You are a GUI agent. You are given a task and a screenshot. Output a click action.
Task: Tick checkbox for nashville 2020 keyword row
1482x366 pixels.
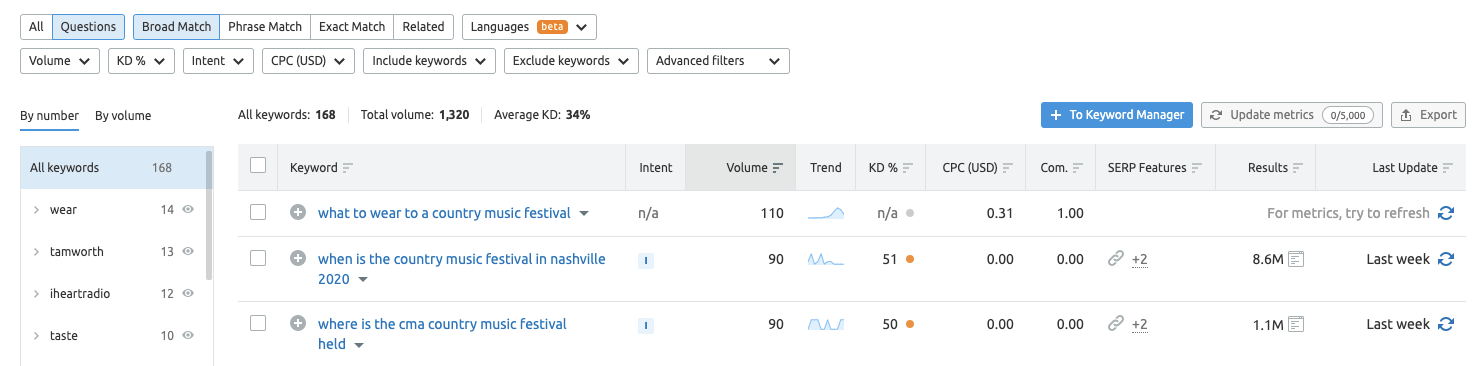(258, 258)
